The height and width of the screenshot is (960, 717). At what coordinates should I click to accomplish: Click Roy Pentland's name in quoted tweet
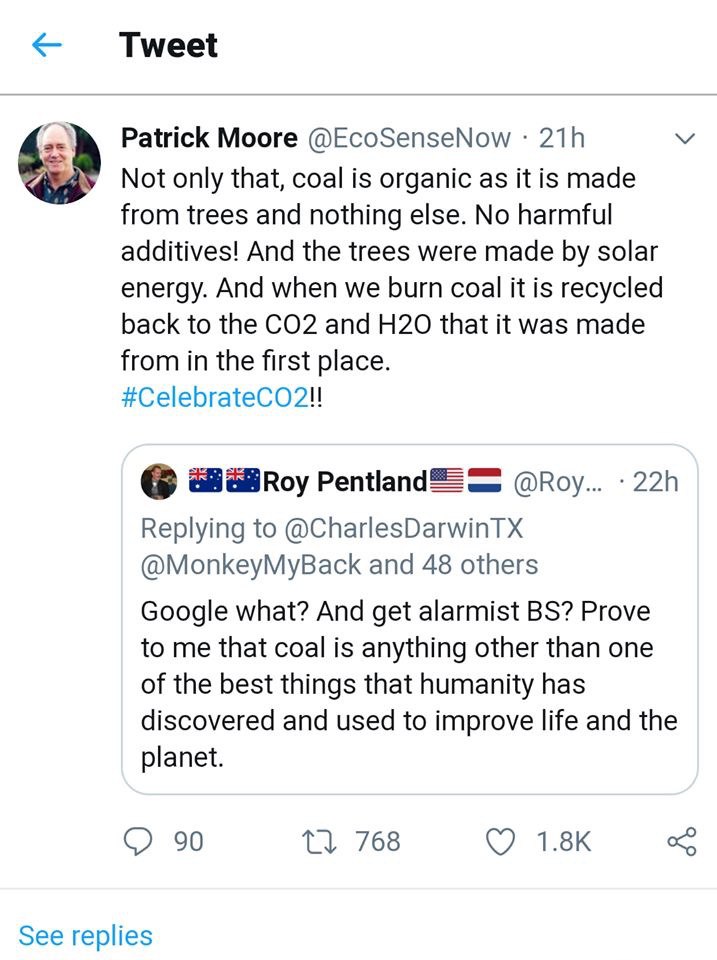(x=344, y=482)
